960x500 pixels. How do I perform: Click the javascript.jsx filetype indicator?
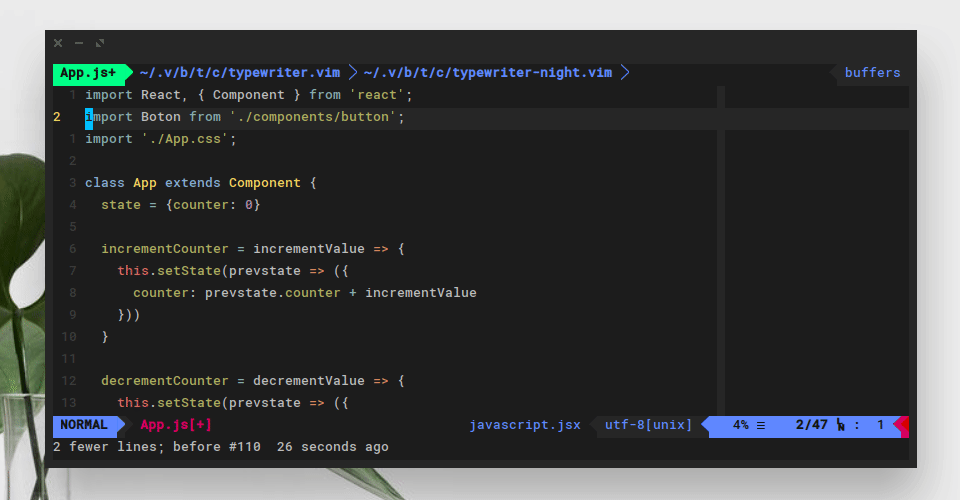coord(525,425)
